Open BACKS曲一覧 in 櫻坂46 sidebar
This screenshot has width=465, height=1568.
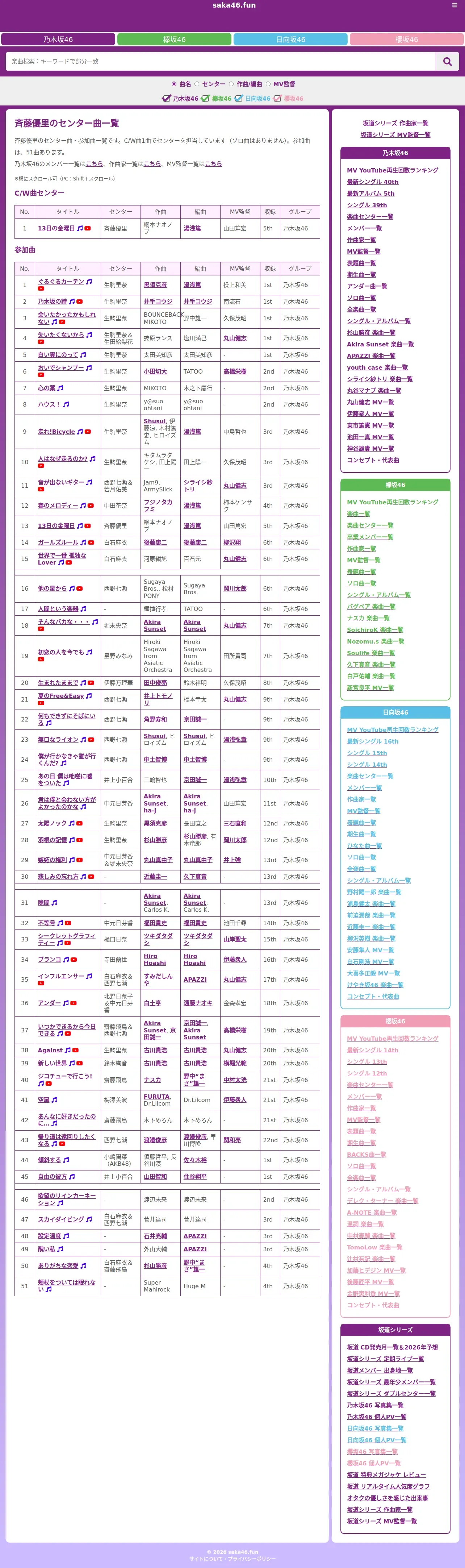(366, 1155)
